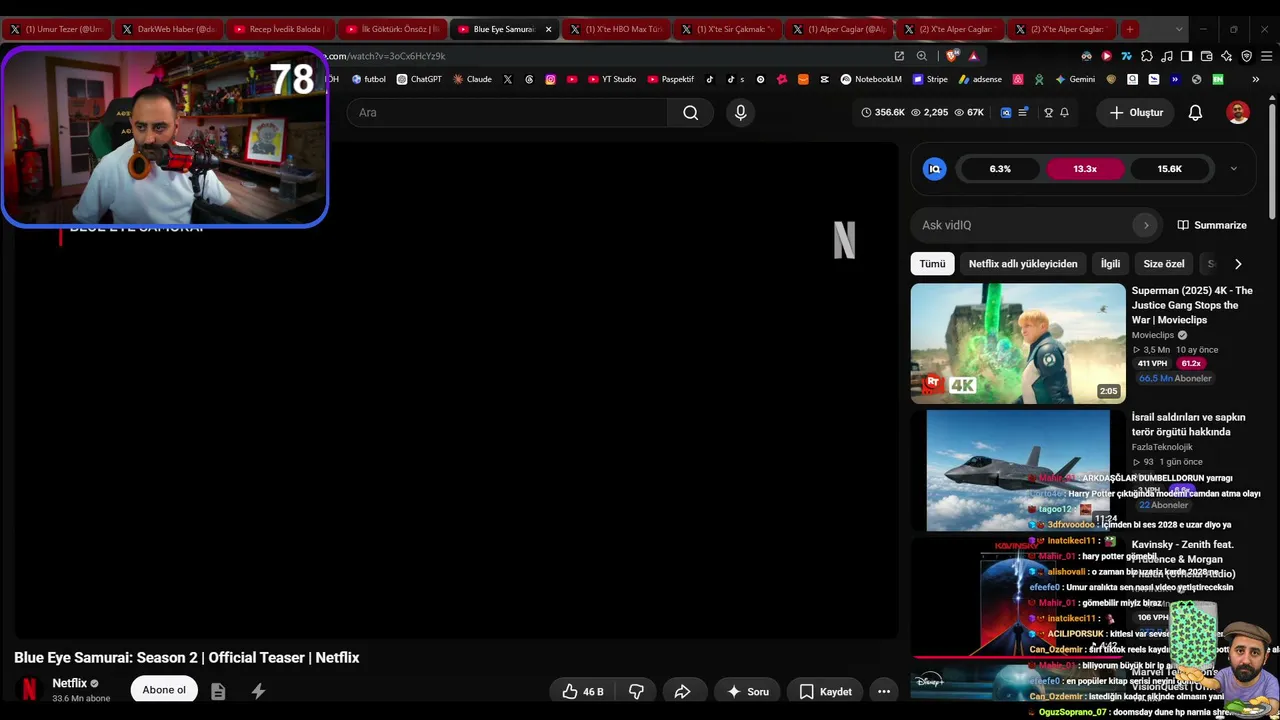Switch to the X'te HBO Max tab
This screenshot has height=720, width=1280.
click(x=617, y=29)
